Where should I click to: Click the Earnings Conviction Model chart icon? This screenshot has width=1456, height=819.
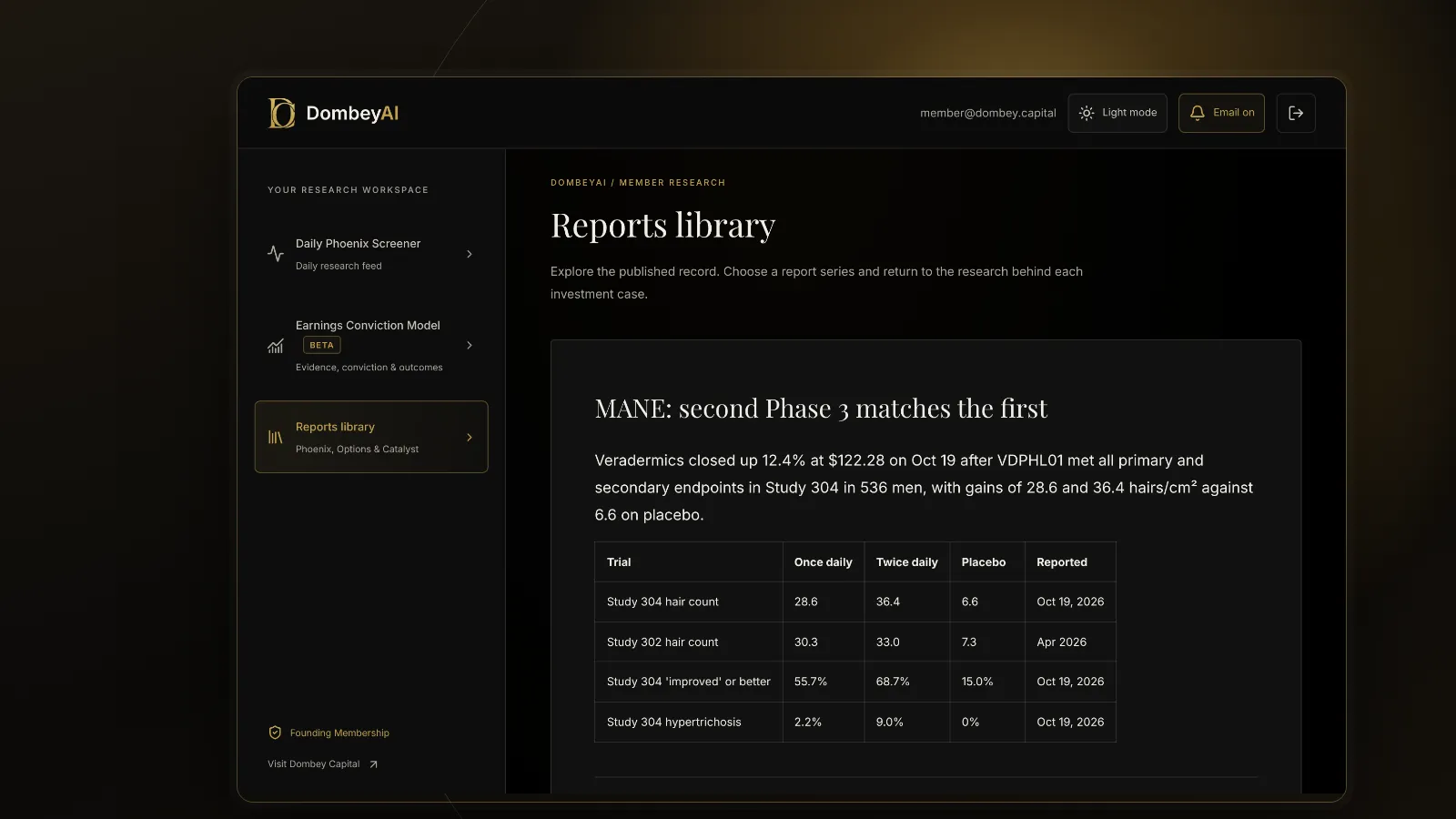pos(276,346)
